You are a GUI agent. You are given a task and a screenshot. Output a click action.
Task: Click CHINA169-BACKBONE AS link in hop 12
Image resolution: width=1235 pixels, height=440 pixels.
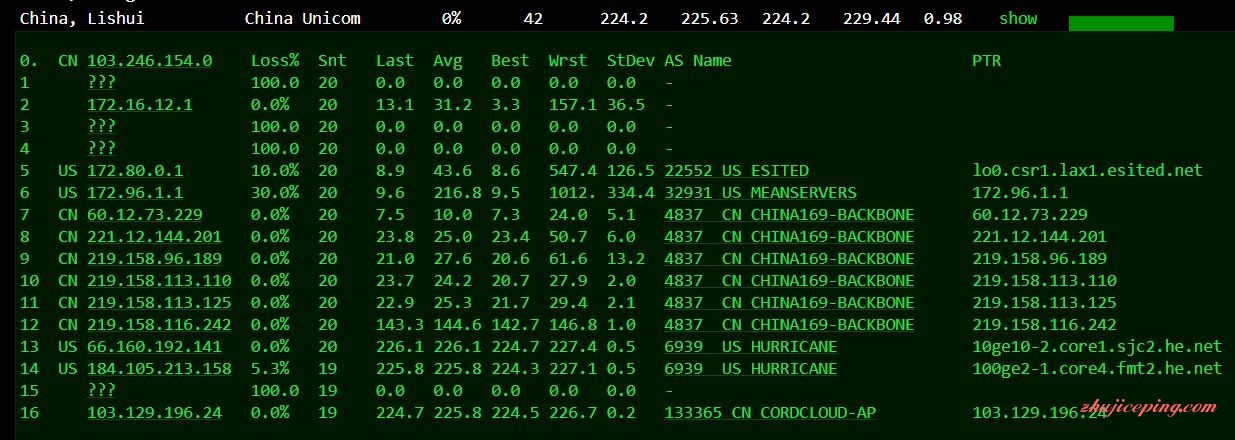[789, 325]
